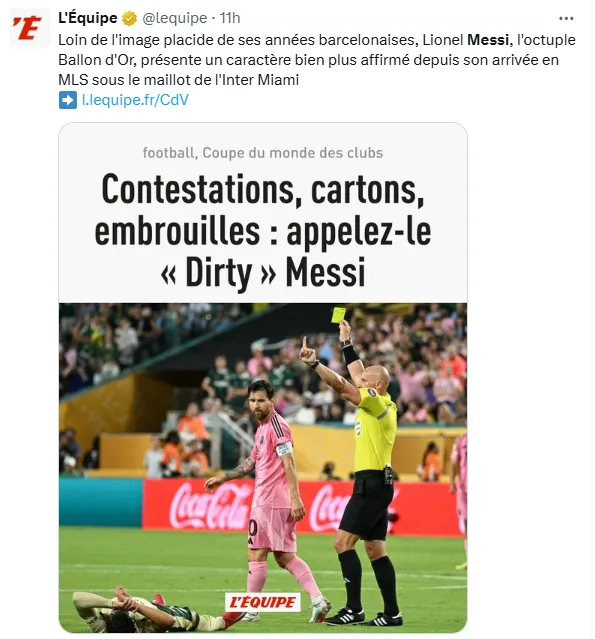Open the three-dot more options menu
Viewport: 595px width, 639px height.
point(566,18)
